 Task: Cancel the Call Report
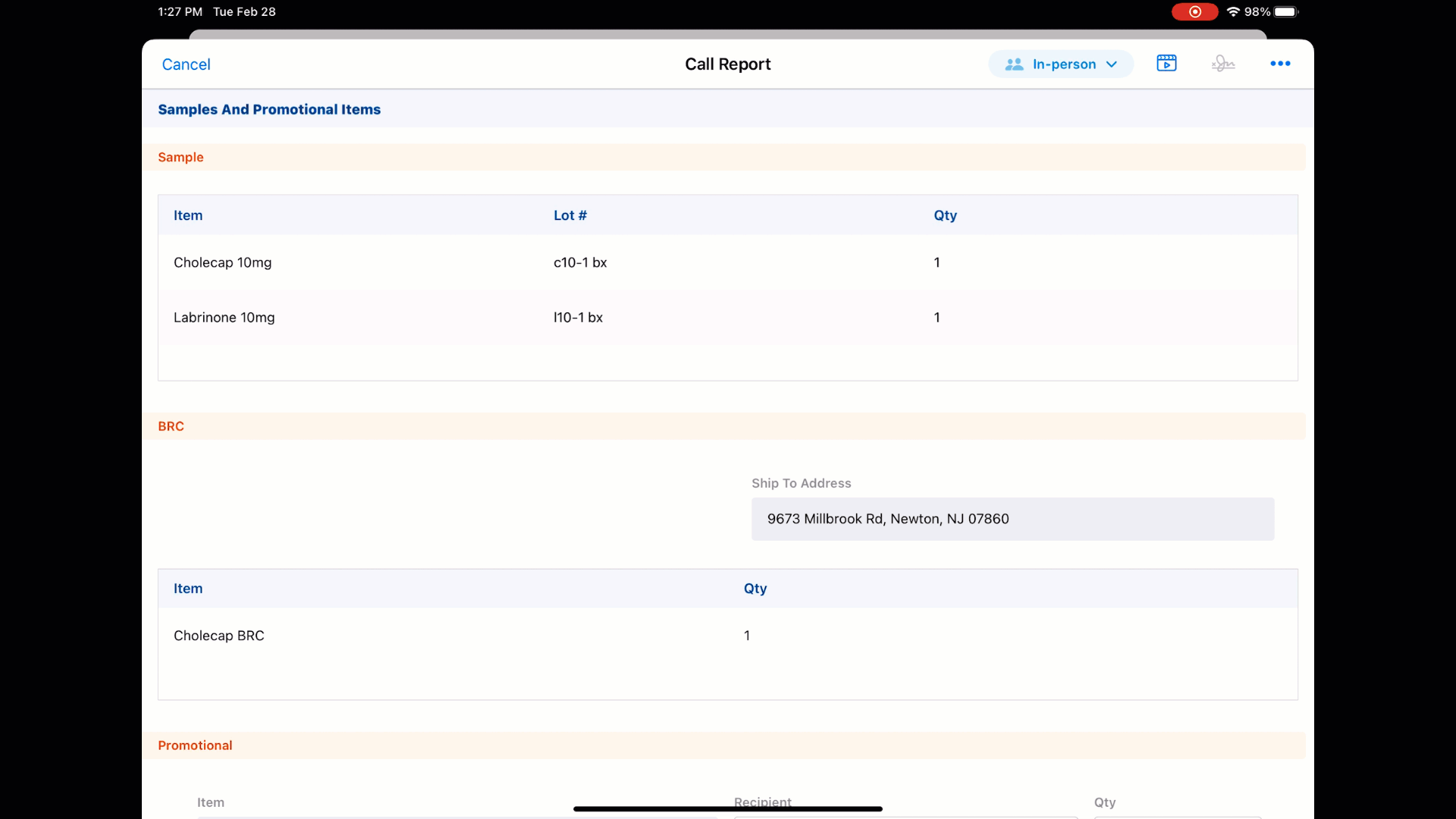186,64
